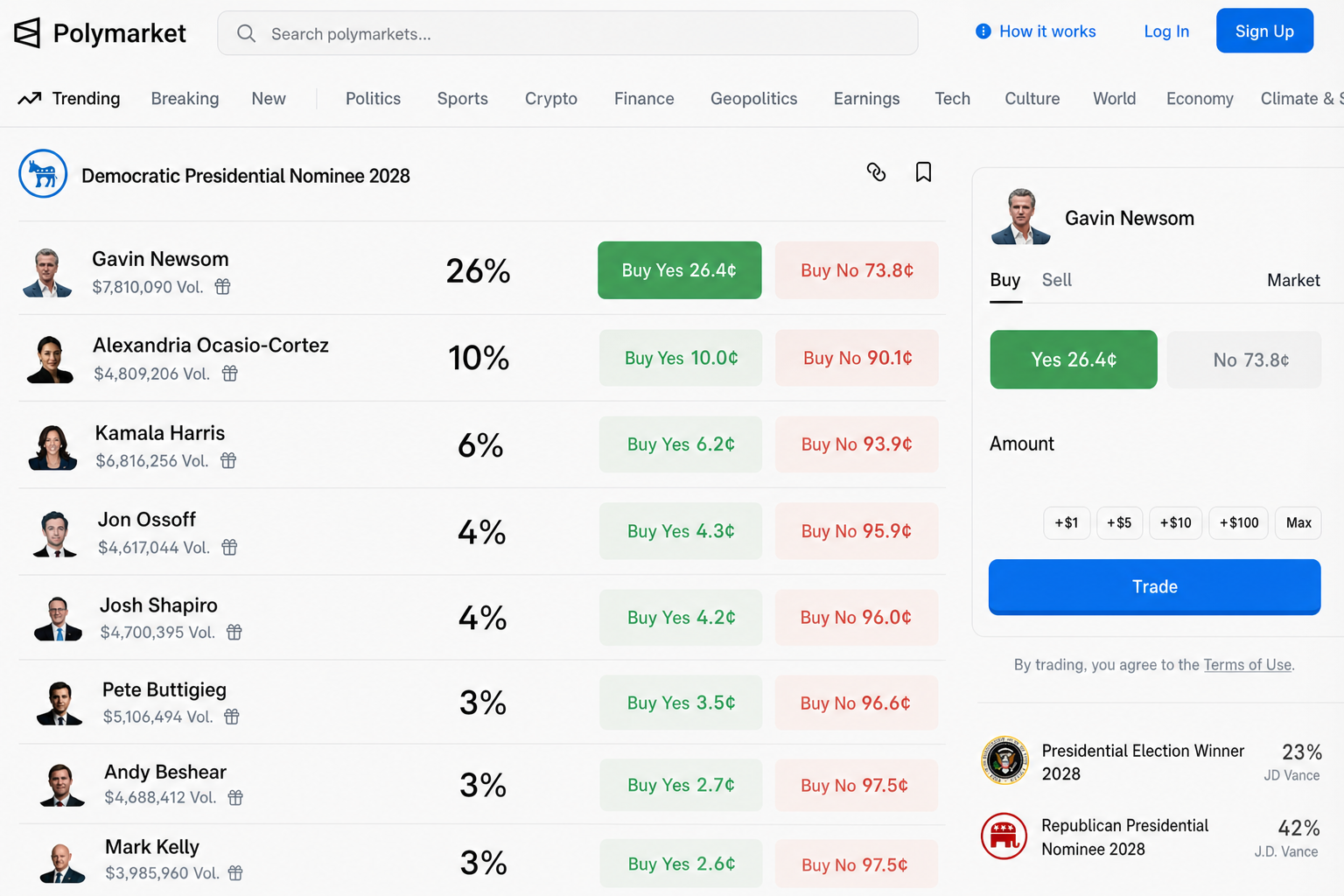Click gift icon beside Kamala Harris volume
This screenshot has height=896, width=1344.
228,460
